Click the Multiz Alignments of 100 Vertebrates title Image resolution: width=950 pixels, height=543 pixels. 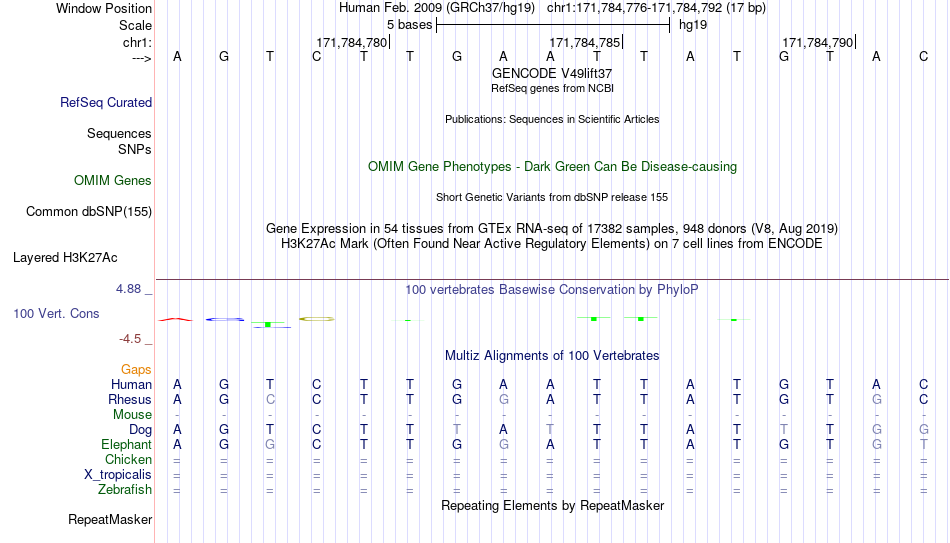(552, 356)
